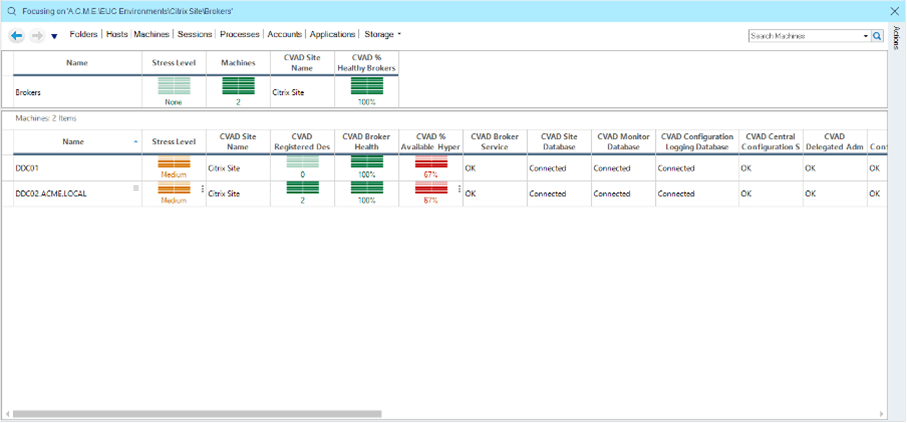Sort machines by Stress Level header
Image resolution: width=907 pixels, height=423 pixels.
point(174,142)
